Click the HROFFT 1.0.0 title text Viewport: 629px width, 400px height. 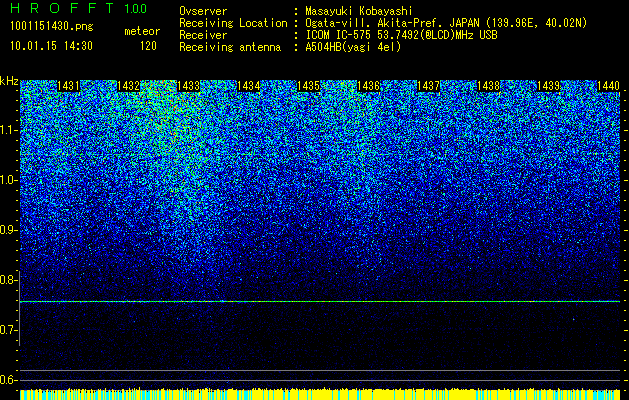79,8
